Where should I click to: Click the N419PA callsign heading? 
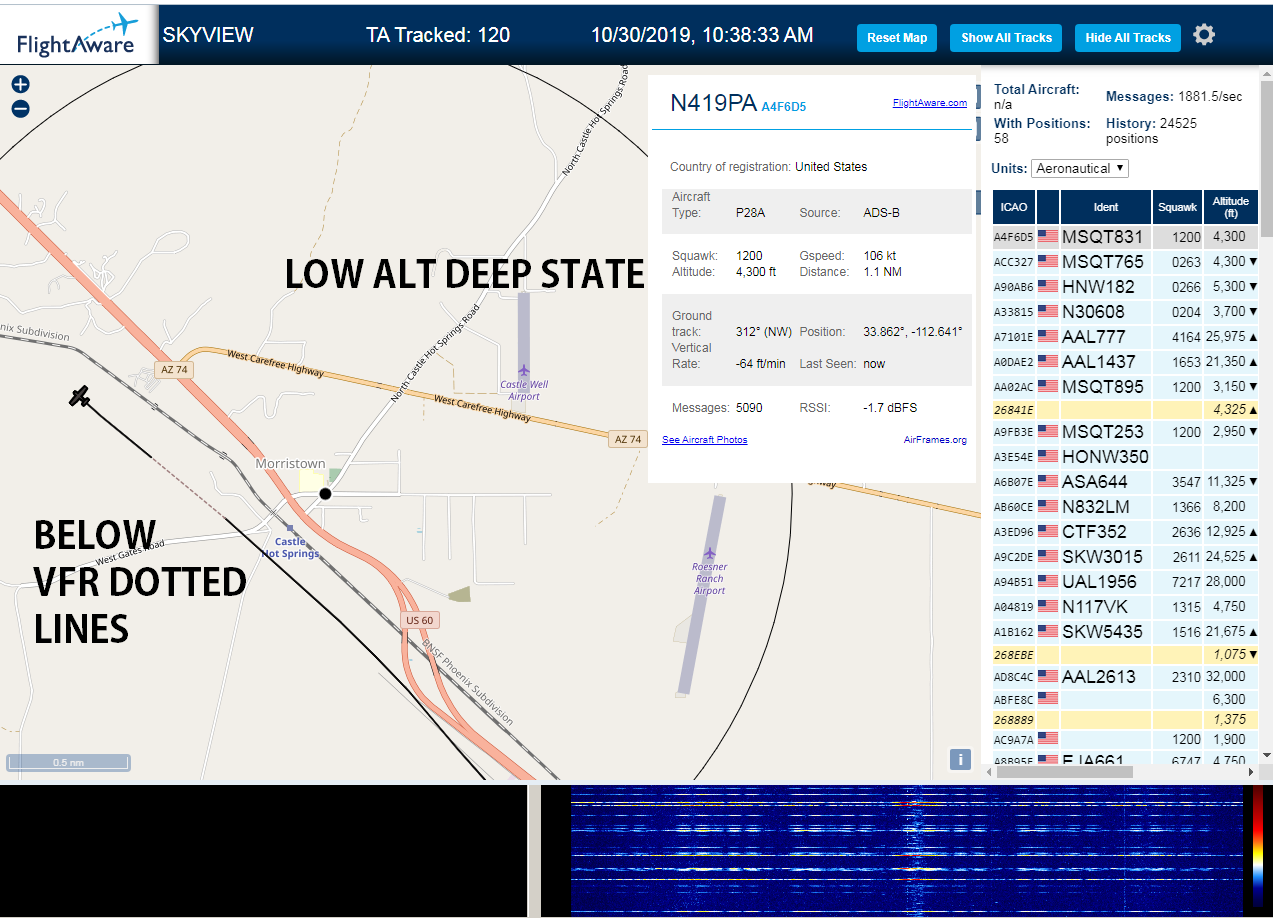pyautogui.click(x=713, y=103)
